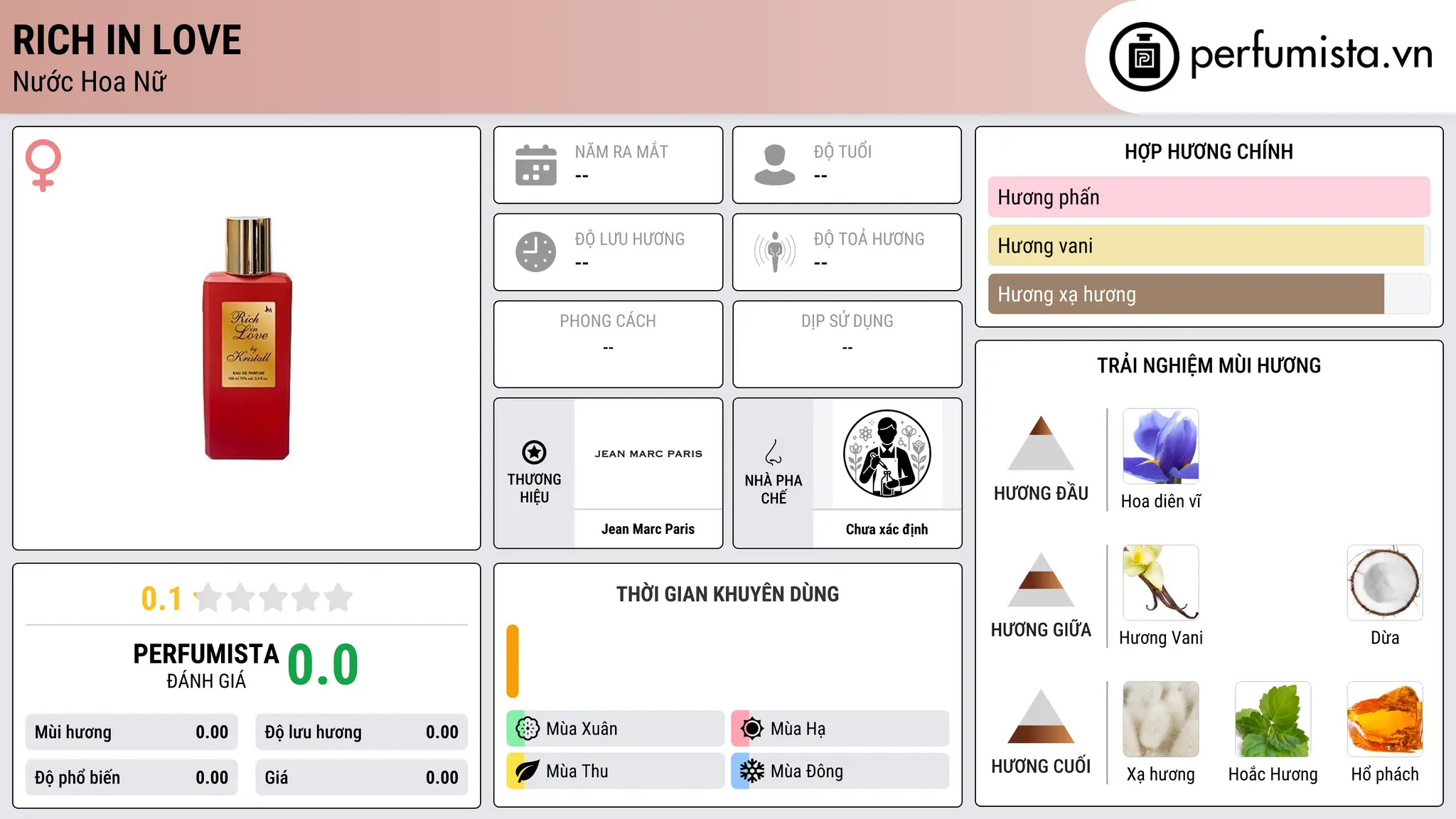This screenshot has width=1456, height=819.
Task: Click the Hương cuối pyramid icon
Action: (1041, 716)
